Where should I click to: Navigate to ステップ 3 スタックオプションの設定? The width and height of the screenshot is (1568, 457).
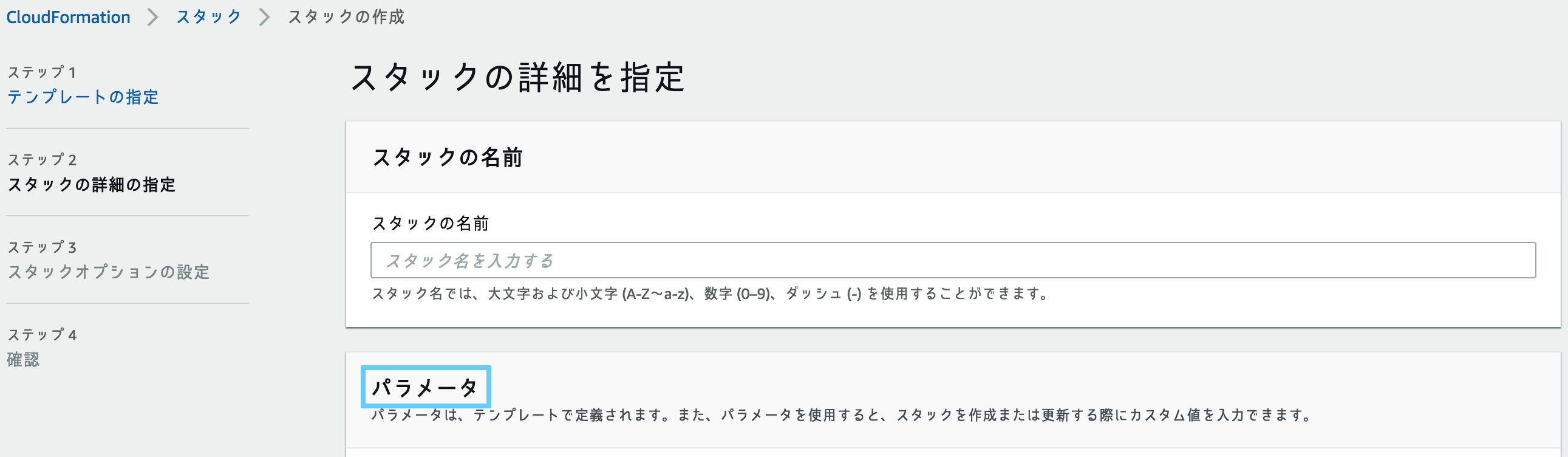[109, 273]
